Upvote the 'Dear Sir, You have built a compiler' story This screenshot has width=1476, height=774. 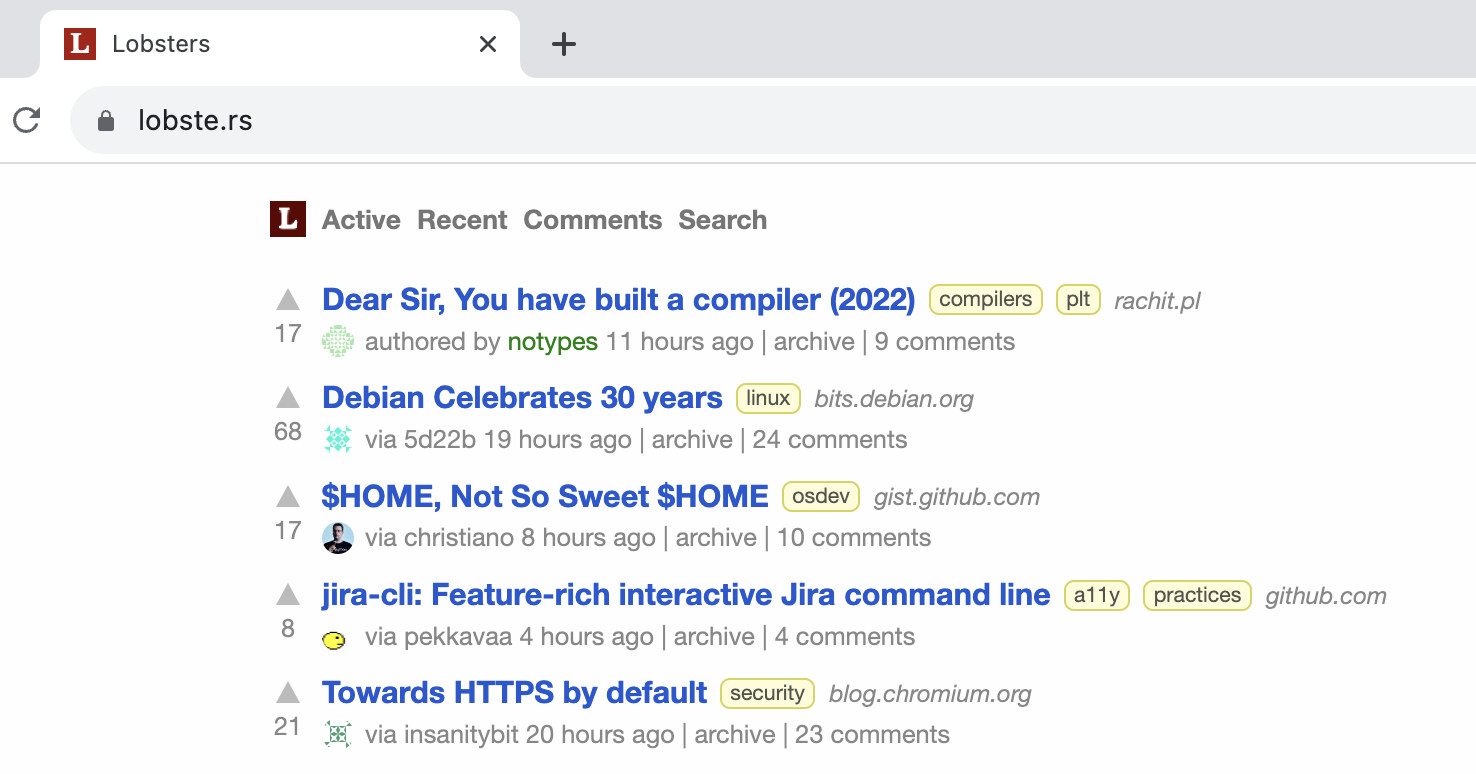coord(288,299)
